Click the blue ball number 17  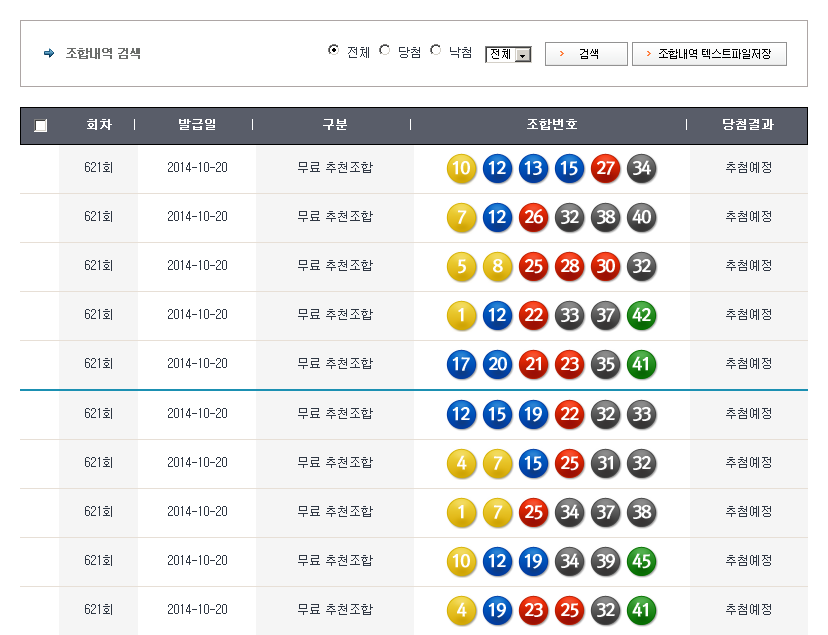click(x=461, y=364)
